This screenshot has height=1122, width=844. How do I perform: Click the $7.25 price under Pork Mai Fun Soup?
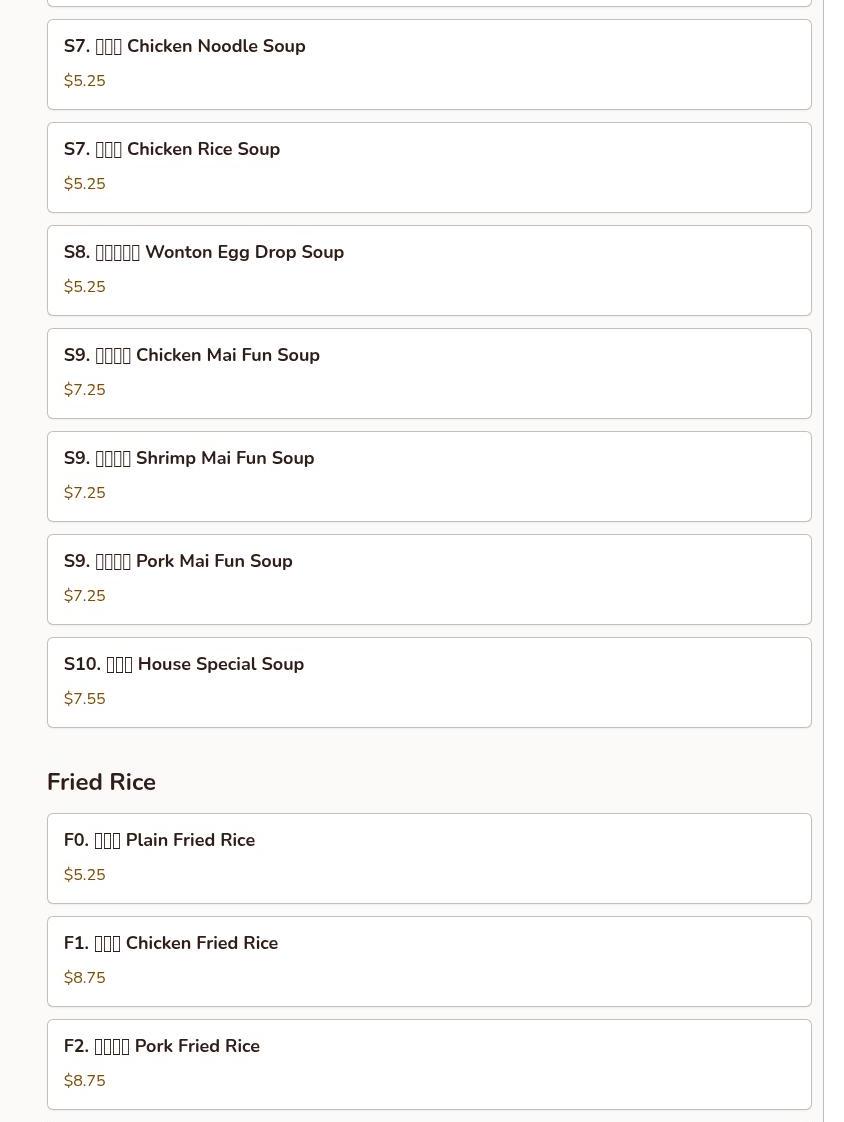pyautogui.click(x=85, y=596)
